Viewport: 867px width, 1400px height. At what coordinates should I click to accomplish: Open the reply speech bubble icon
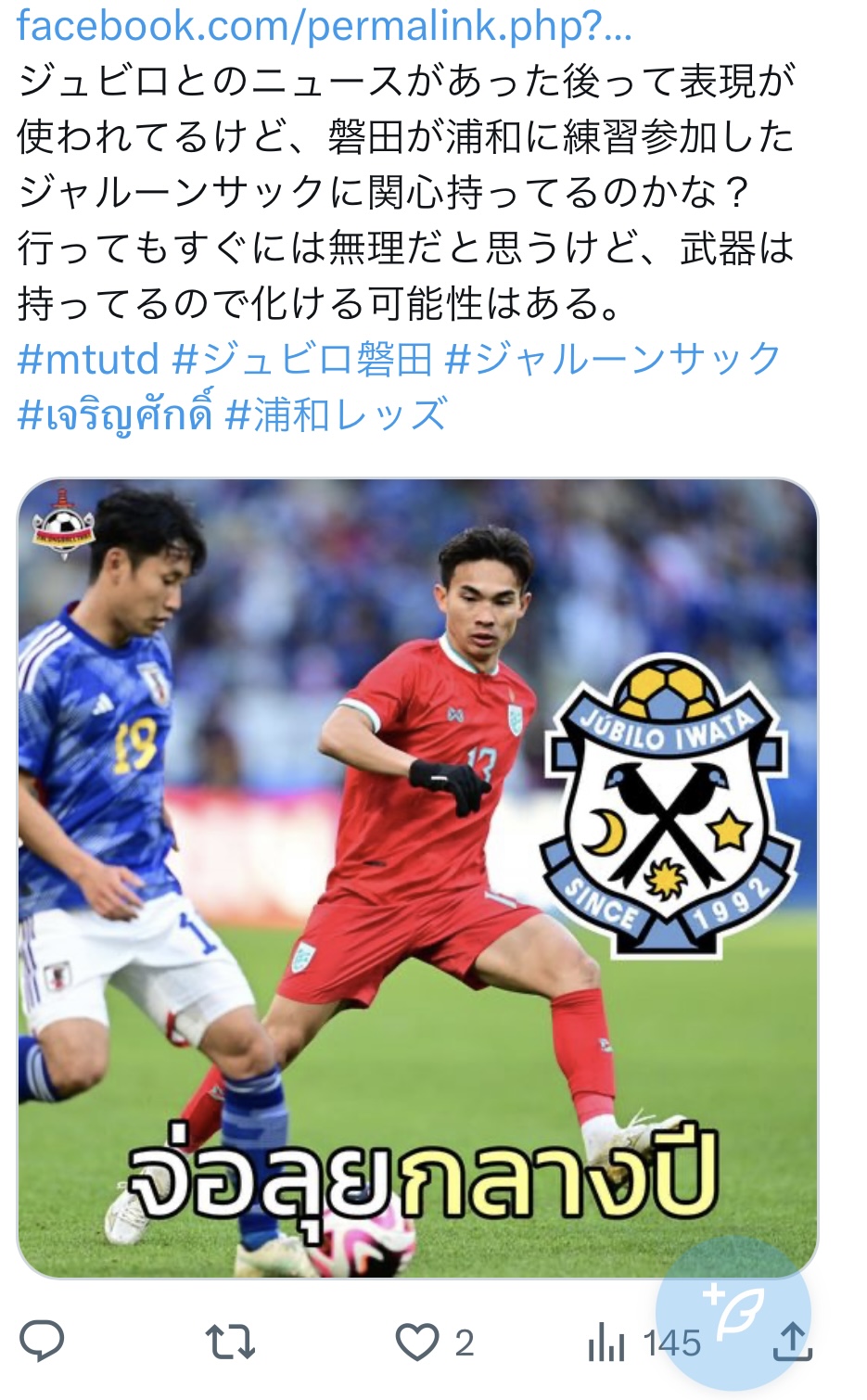click(x=42, y=1341)
